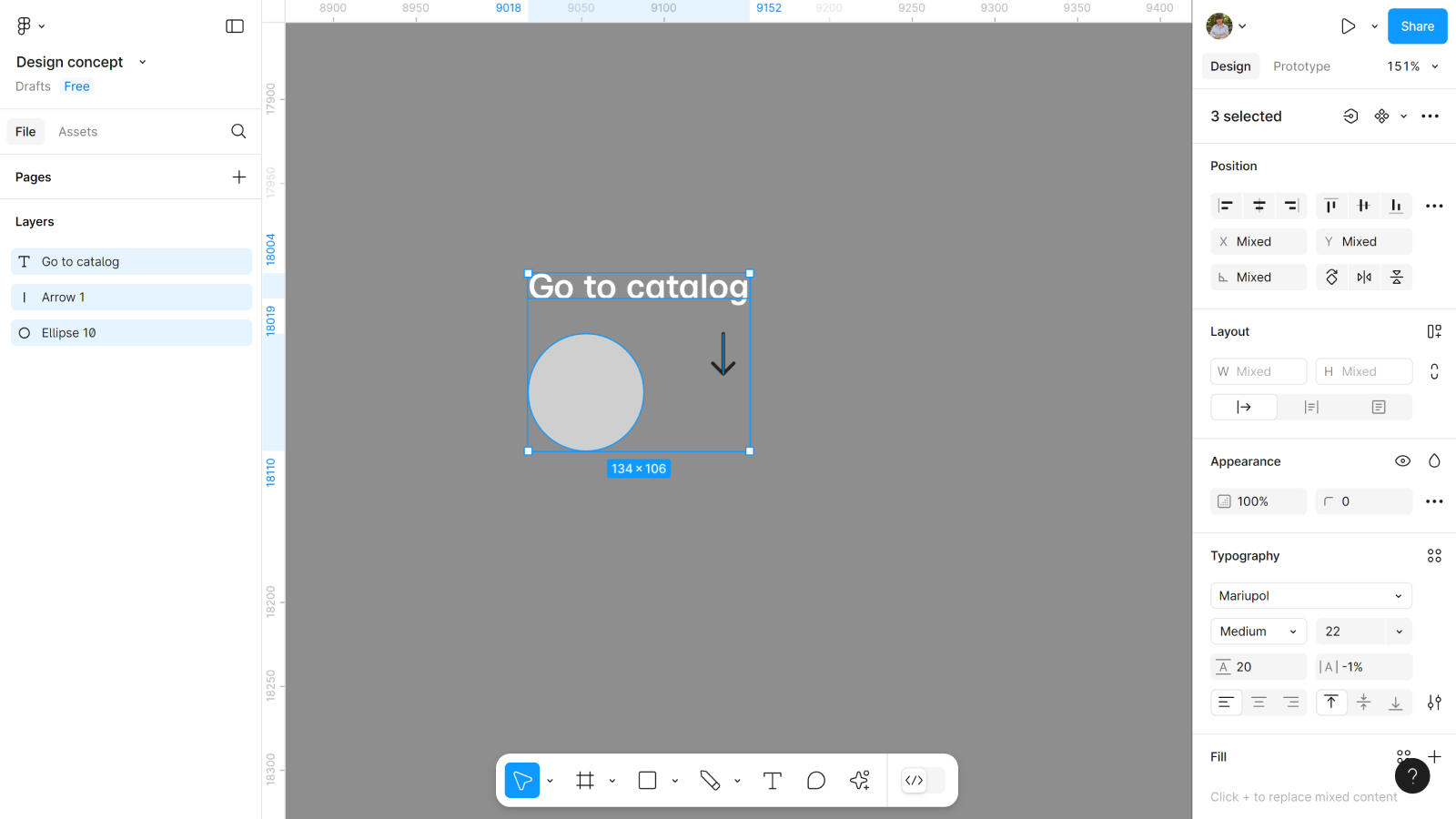Click the 100% opacity field
This screenshot has height=819, width=1456.
1258,501
